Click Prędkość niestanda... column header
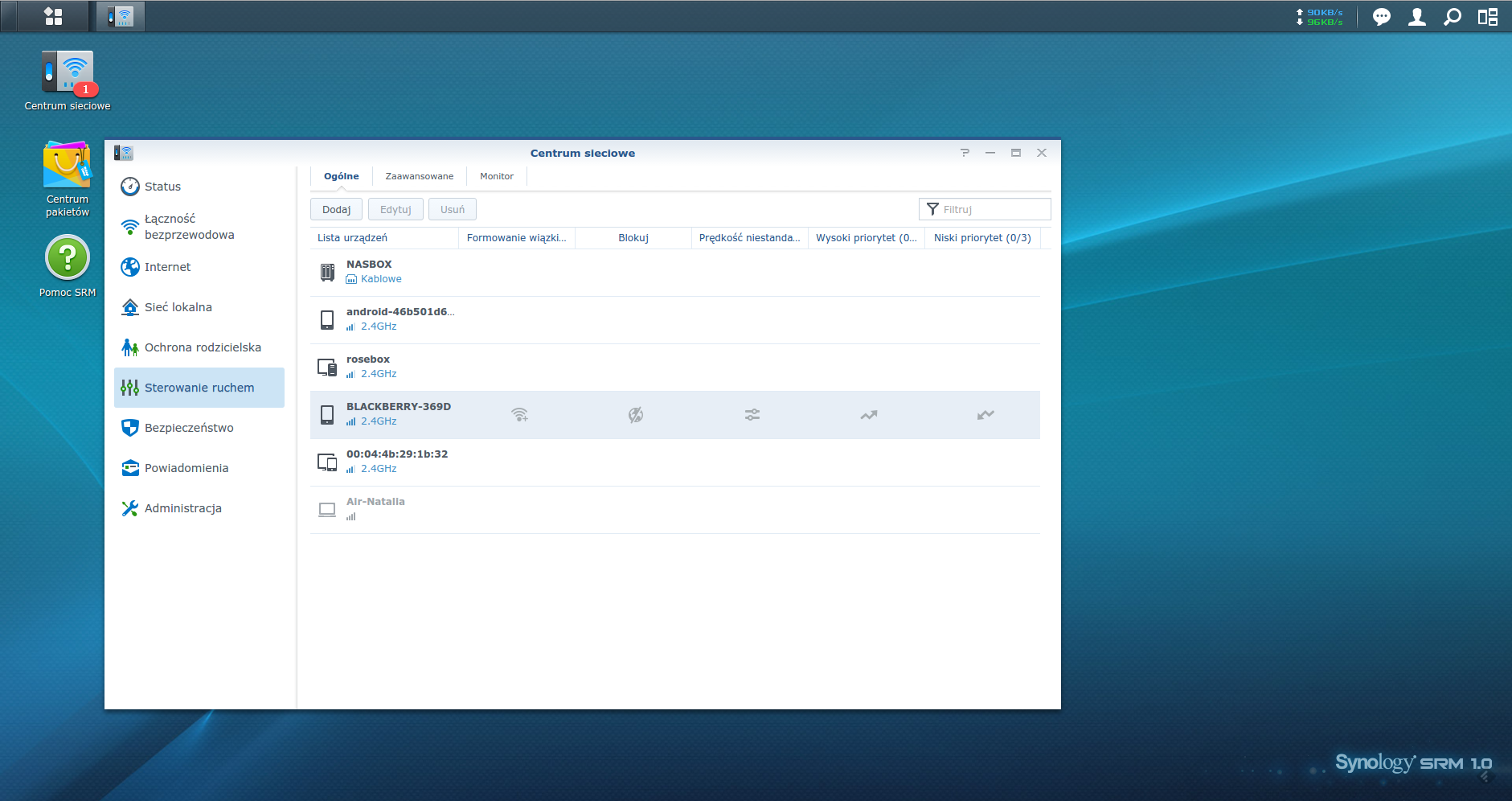The width and height of the screenshot is (1512, 801). [750, 238]
